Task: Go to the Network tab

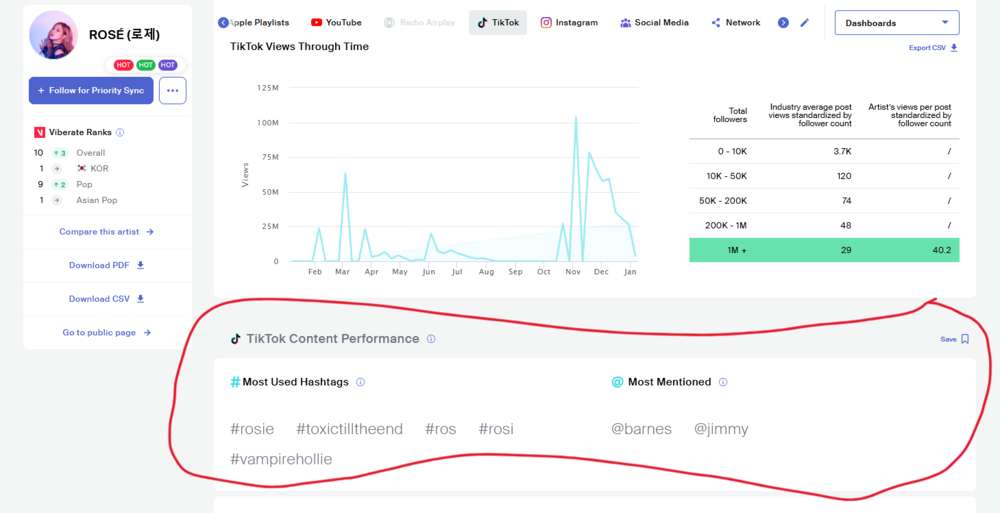Action: click(x=736, y=23)
